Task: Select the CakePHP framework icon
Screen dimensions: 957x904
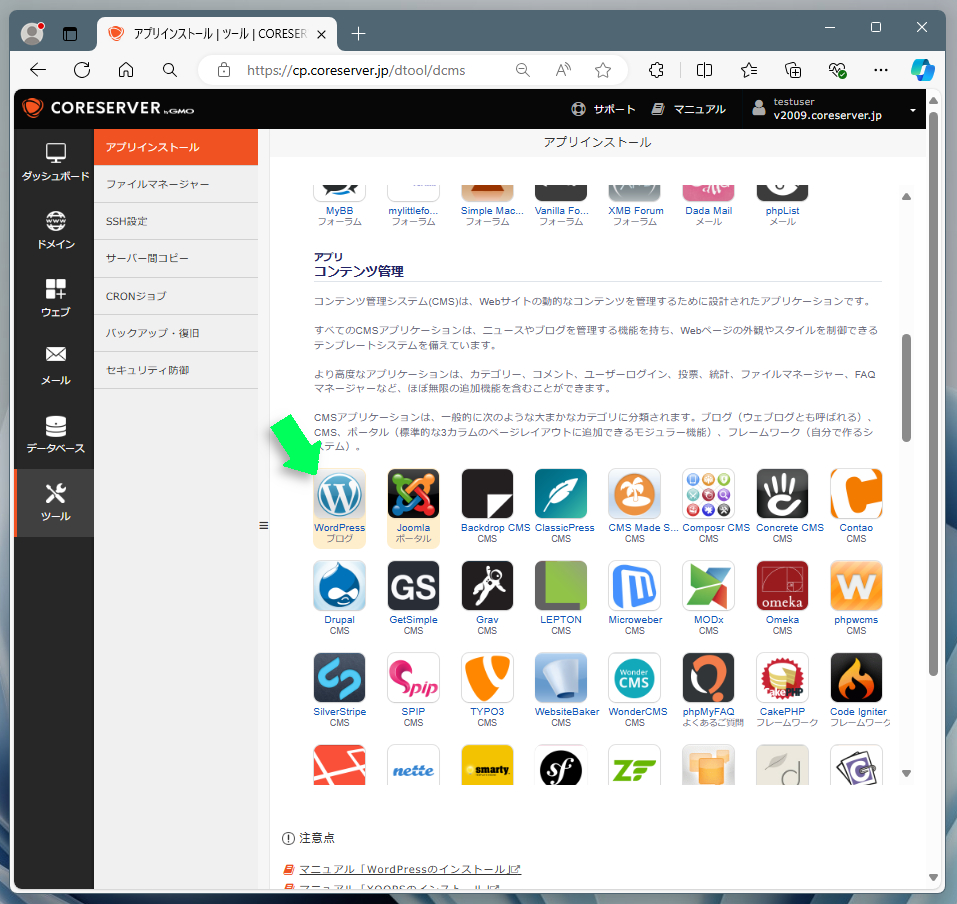Action: click(782, 678)
